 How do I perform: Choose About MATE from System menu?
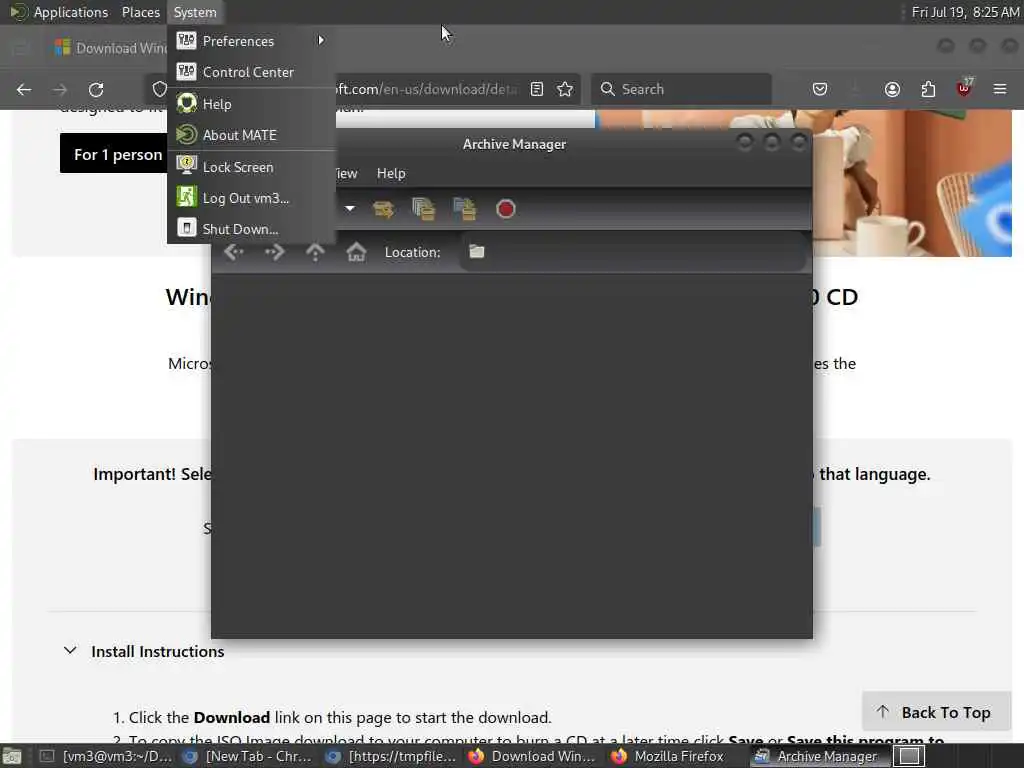[x=251, y=135]
